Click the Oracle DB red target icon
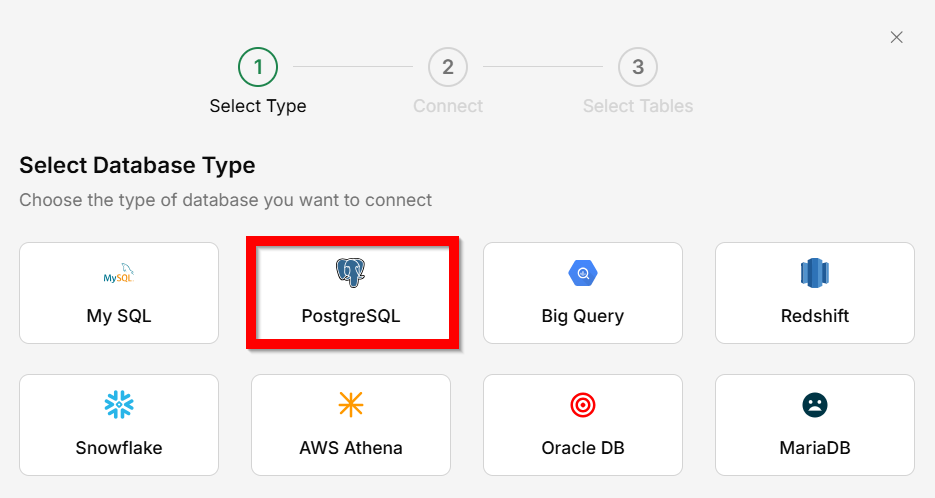This screenshot has width=935, height=498. 583,404
